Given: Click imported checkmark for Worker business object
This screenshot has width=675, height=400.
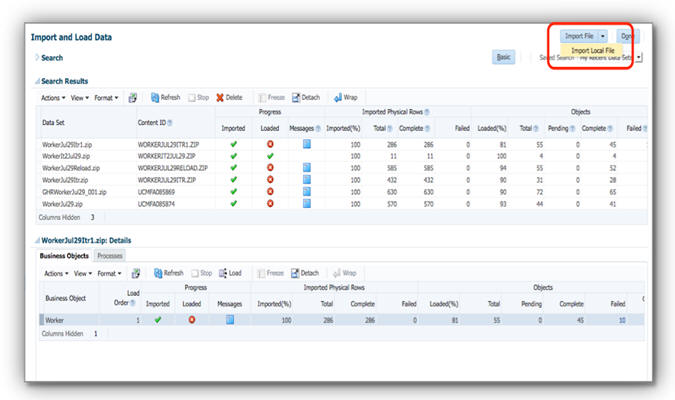Looking at the screenshot, I should point(158,319).
